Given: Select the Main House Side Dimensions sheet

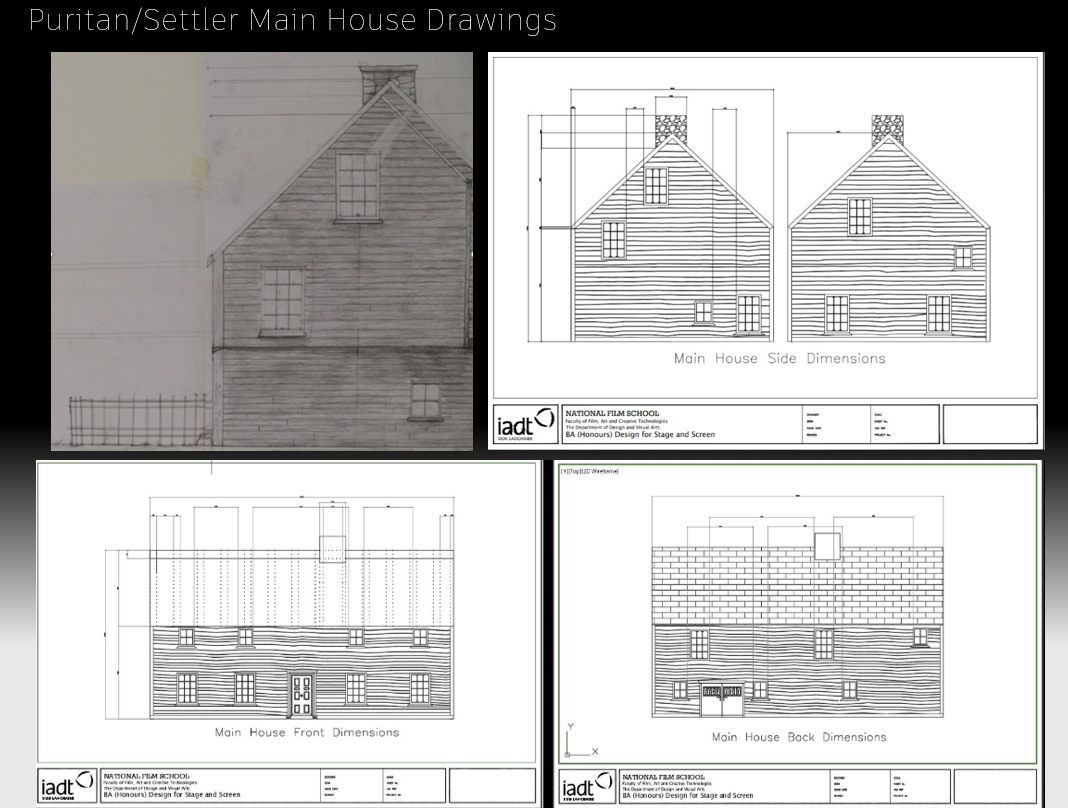Looking at the screenshot, I should coord(765,250).
